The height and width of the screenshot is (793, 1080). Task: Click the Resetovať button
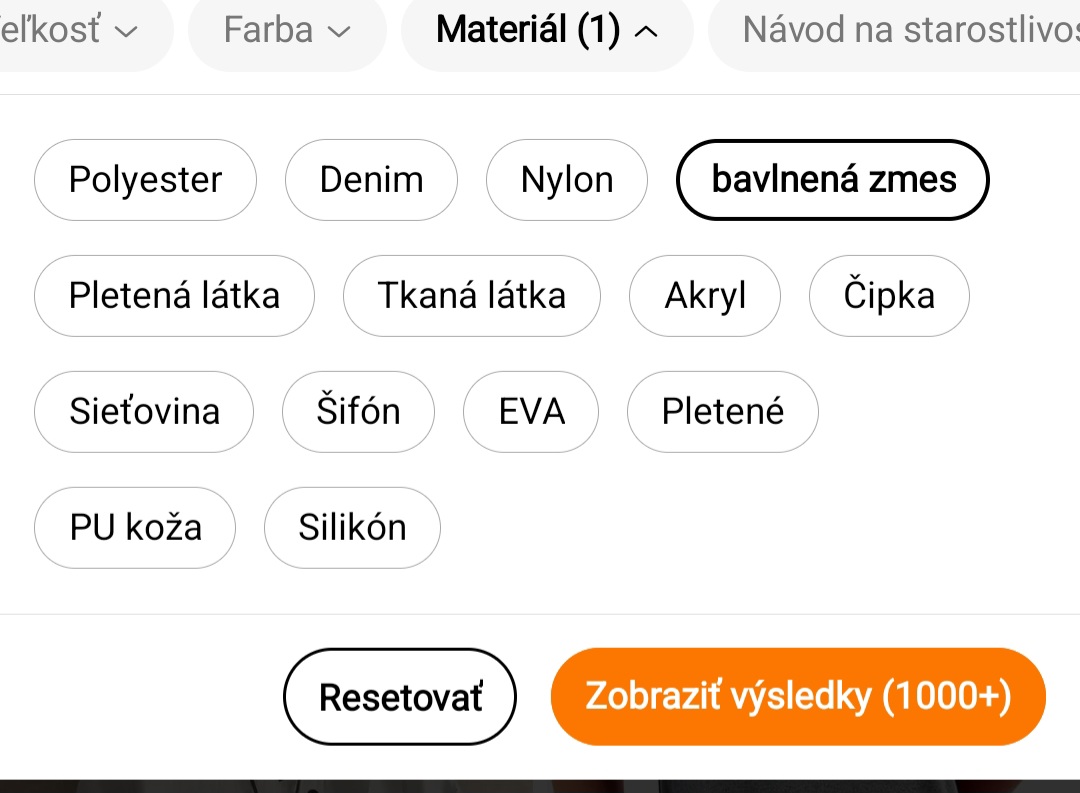(x=400, y=697)
